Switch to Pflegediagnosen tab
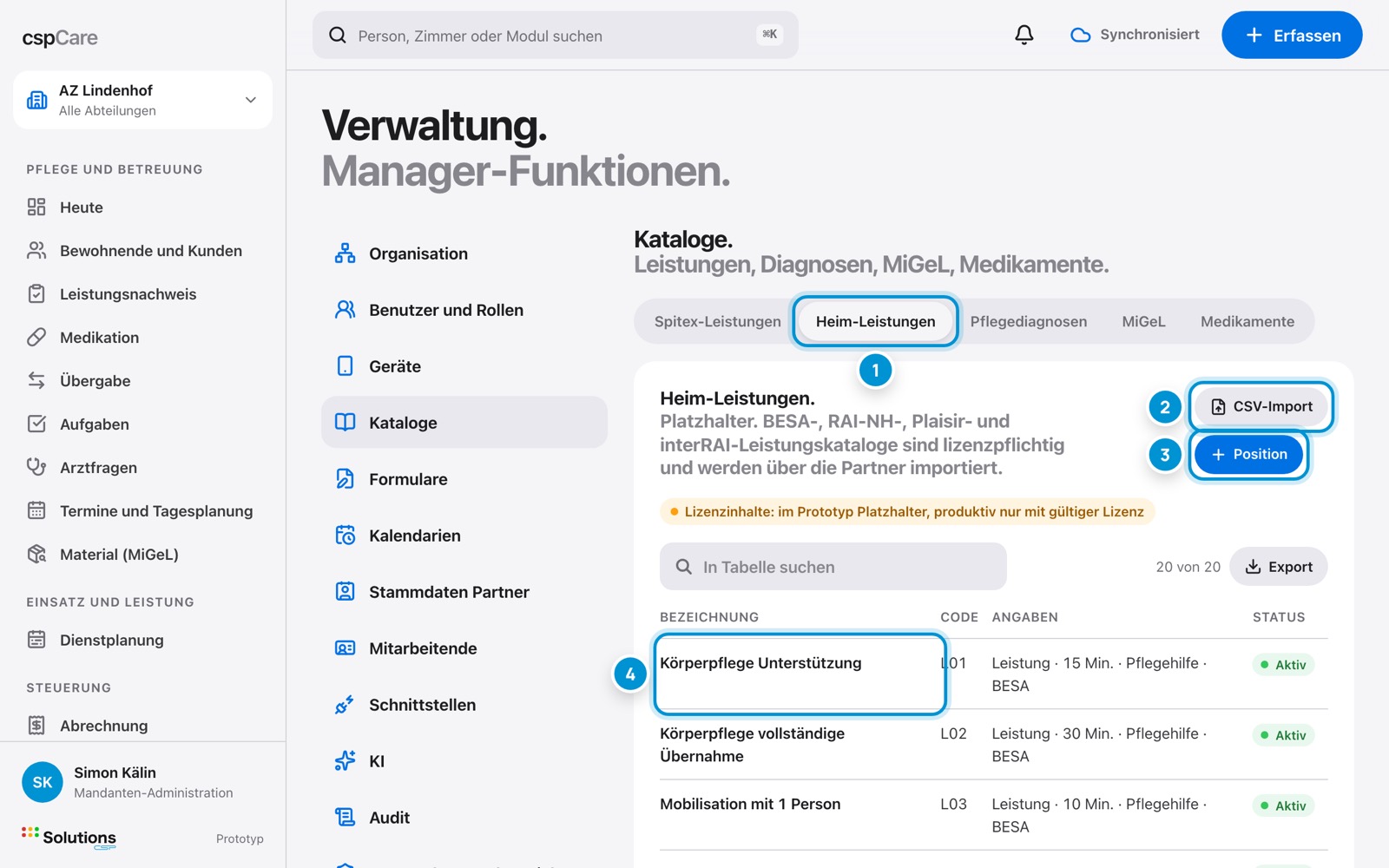The width and height of the screenshot is (1389, 868). [x=1028, y=321]
